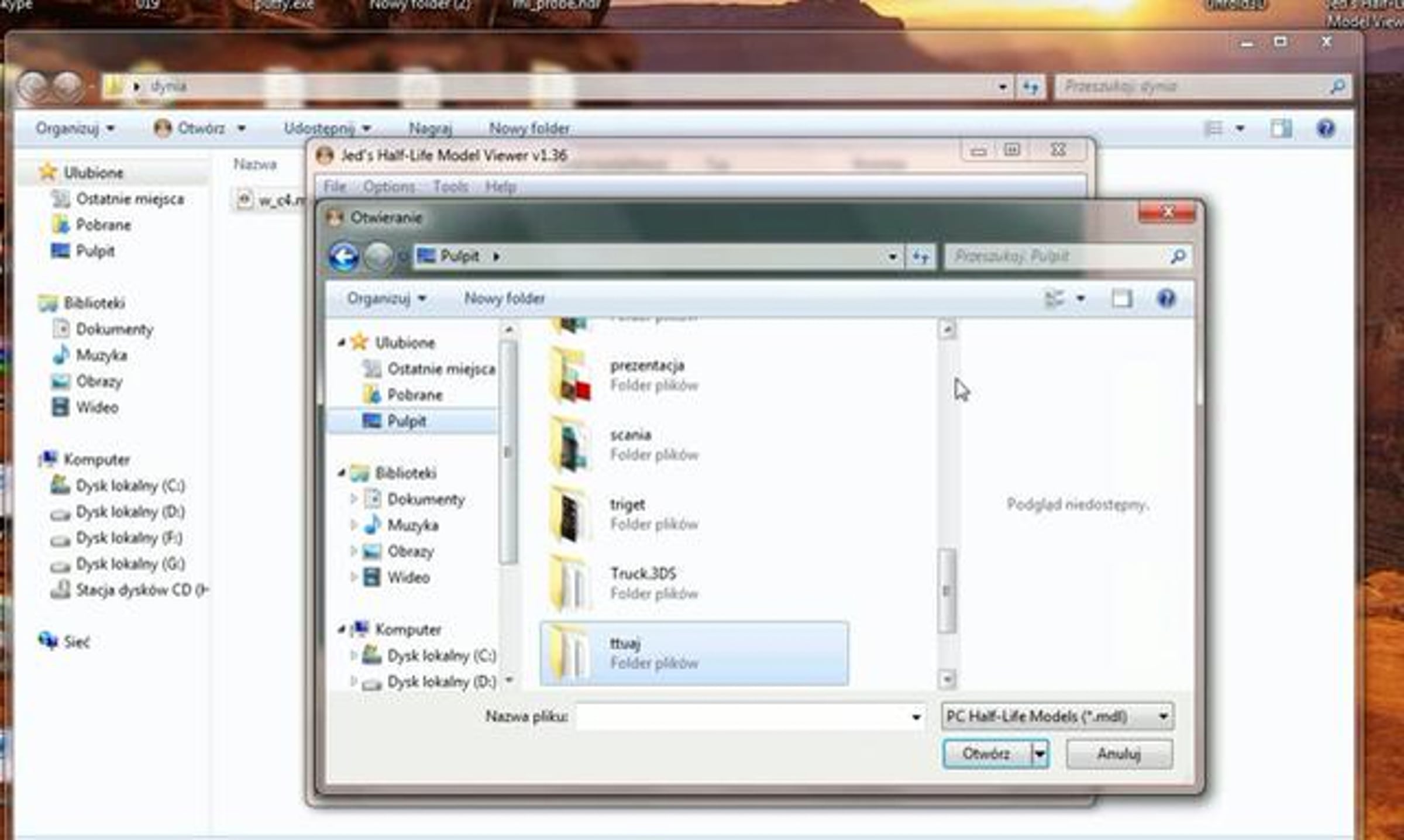Open Organizuj menu in dynia Explorer window
Viewport: 1404px width, 840px height.
[75, 128]
